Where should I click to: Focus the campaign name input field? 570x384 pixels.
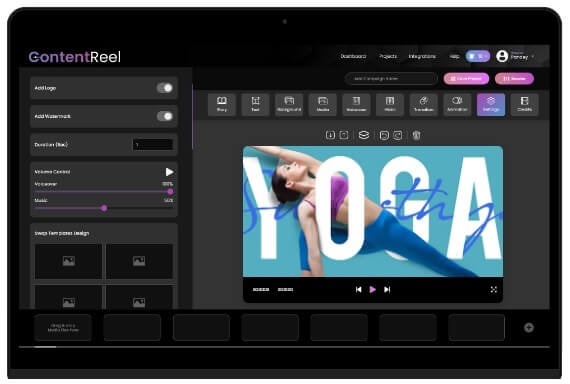(391, 79)
